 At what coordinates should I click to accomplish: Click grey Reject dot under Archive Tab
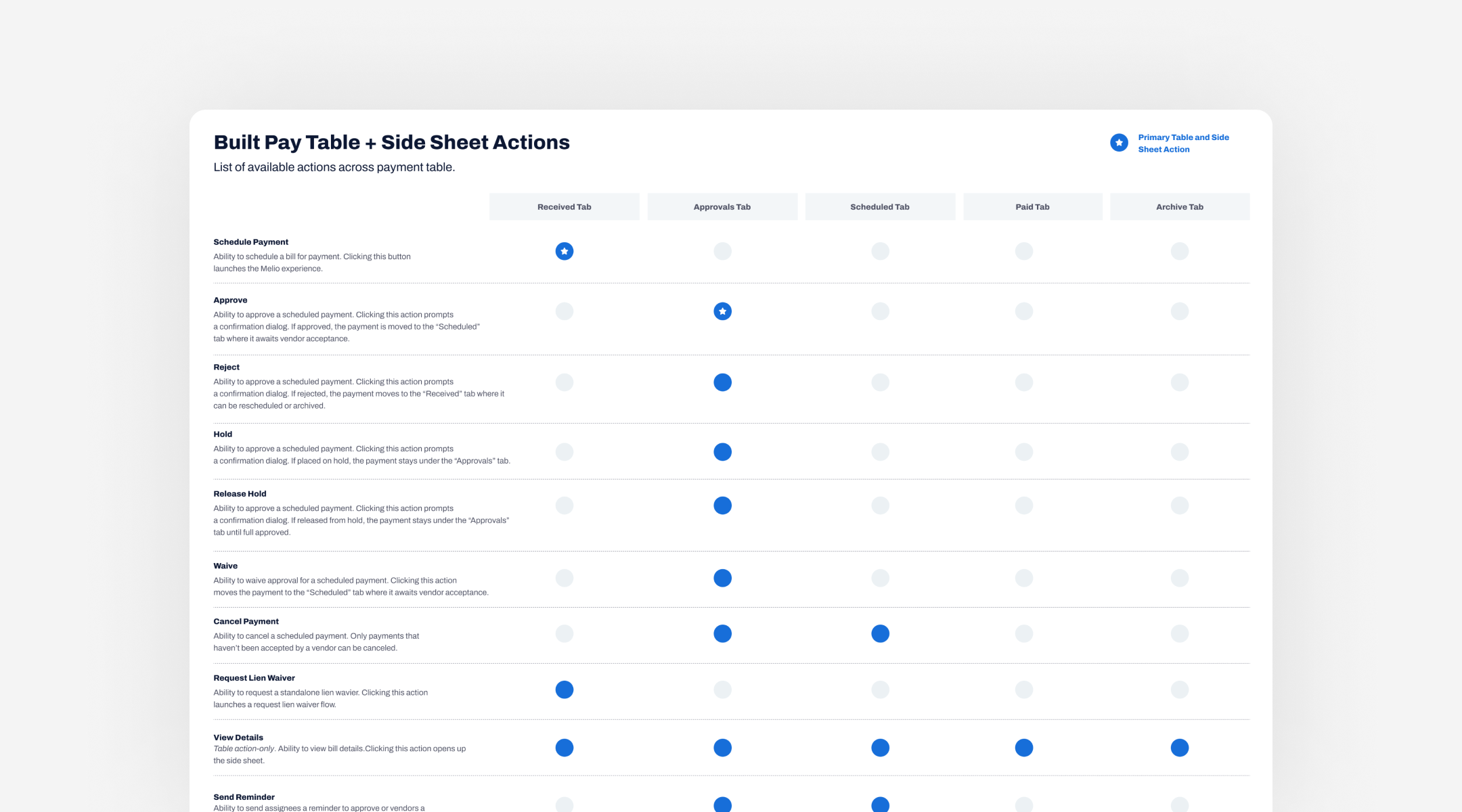(1179, 382)
